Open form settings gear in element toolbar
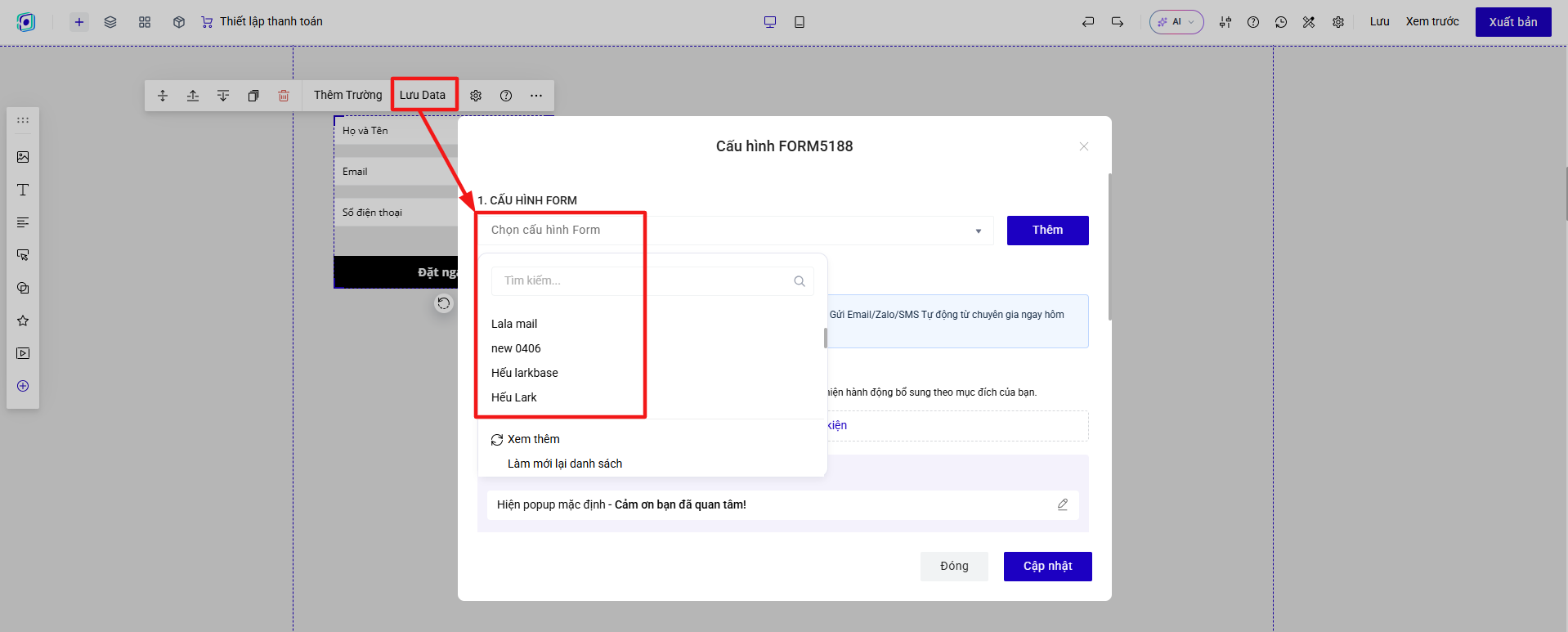 pyautogui.click(x=476, y=96)
